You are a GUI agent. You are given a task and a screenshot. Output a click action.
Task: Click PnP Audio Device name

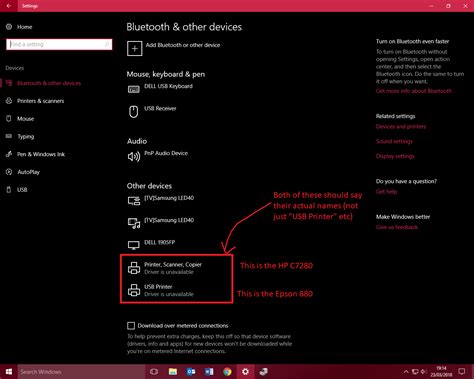(166, 153)
